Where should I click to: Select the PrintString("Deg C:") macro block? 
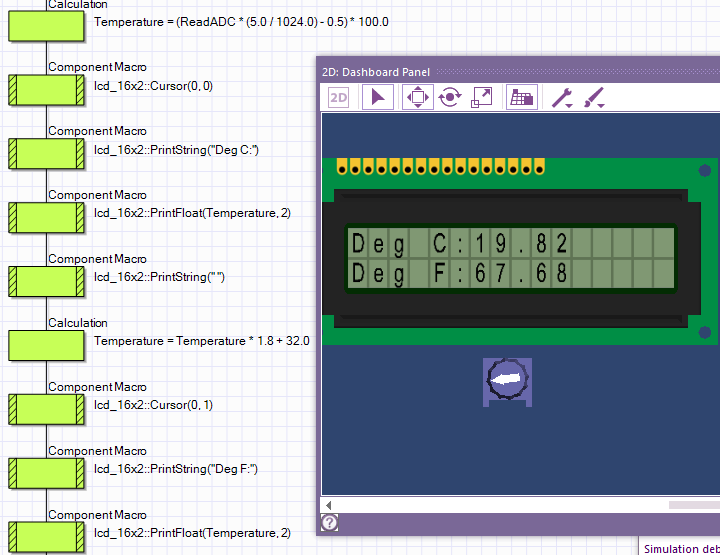(46, 154)
